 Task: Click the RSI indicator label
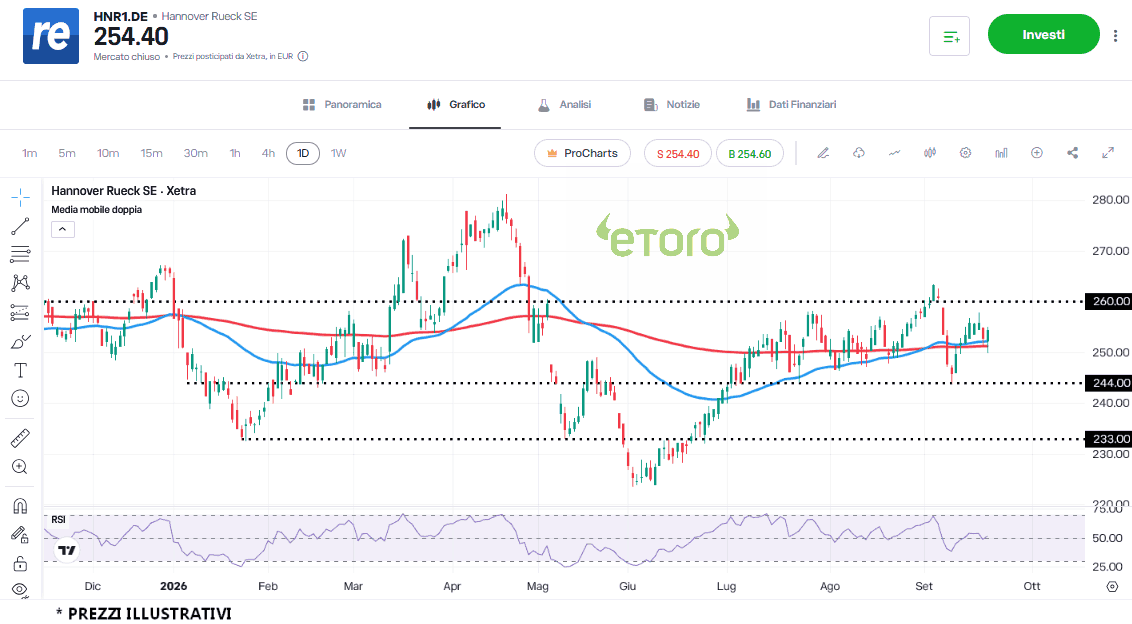(x=58, y=519)
